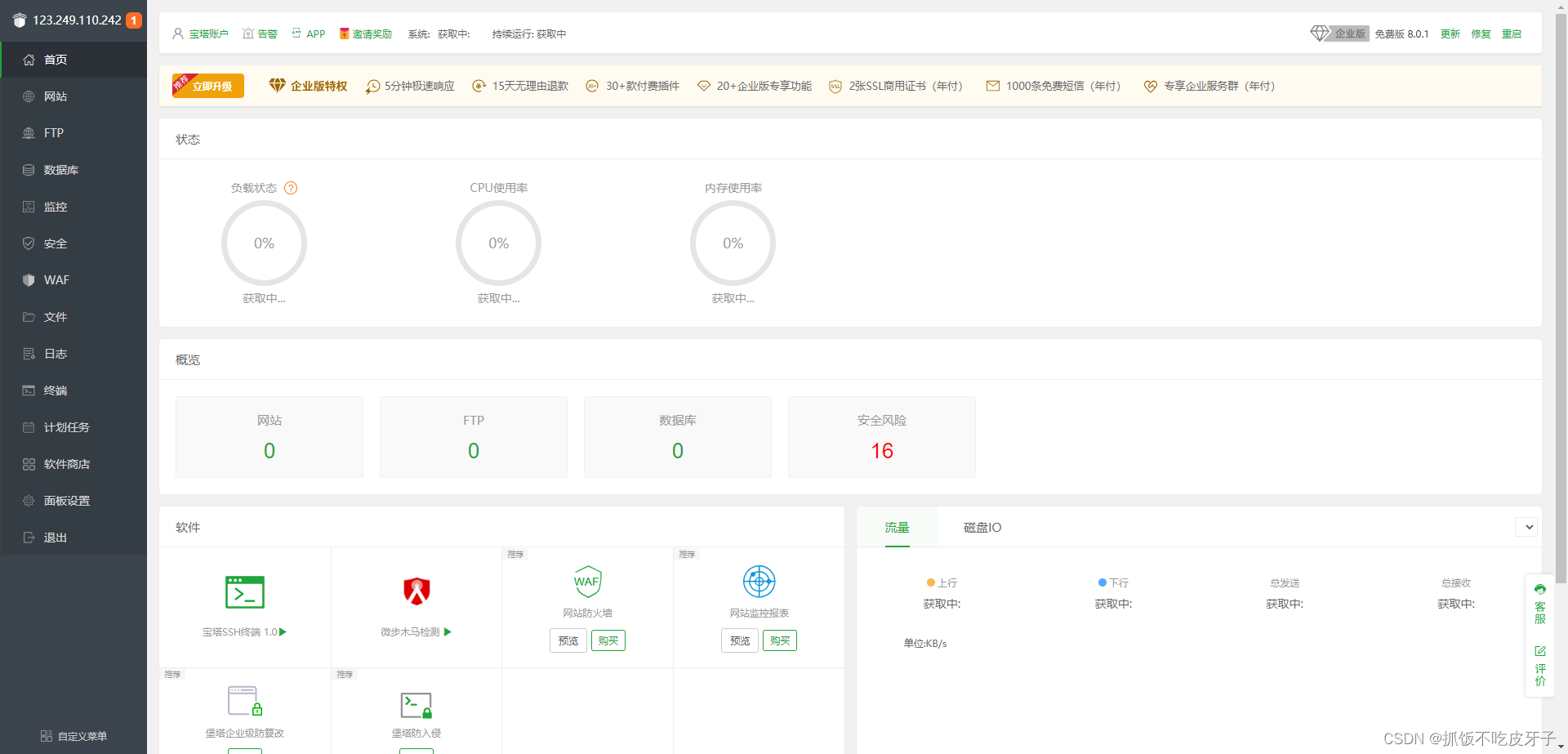1568x754 pixels.
Task: Click the WAF shield icon in sidebar
Action: click(x=29, y=280)
